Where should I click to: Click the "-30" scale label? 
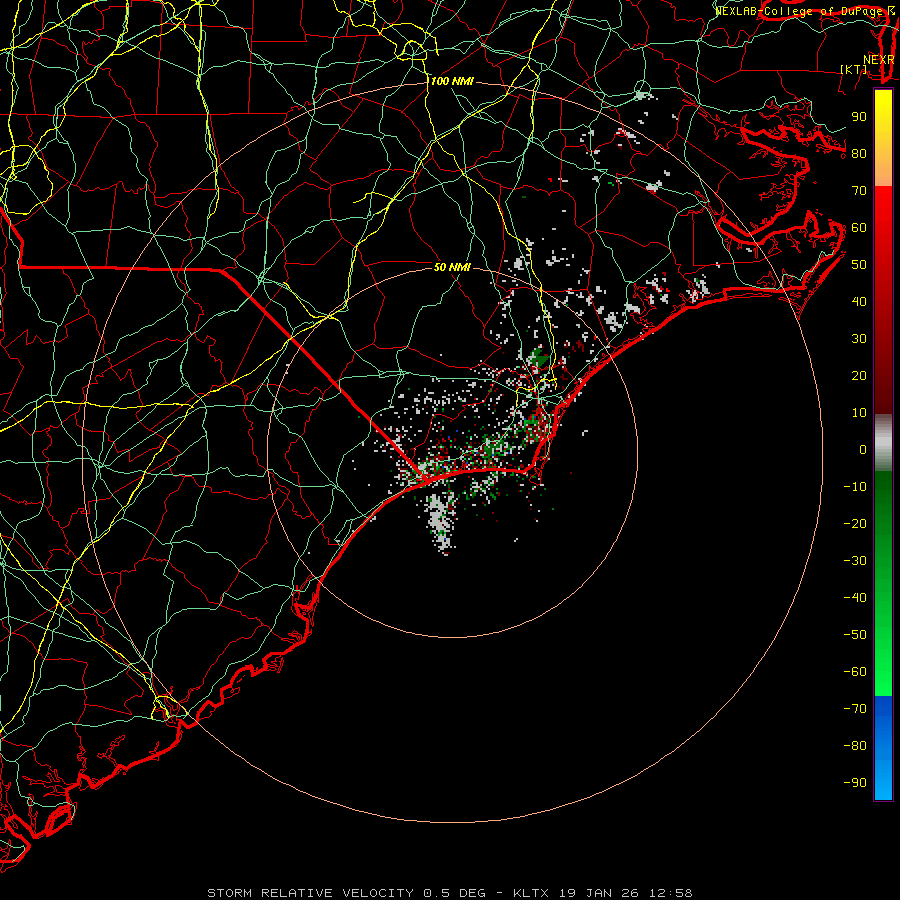coord(855,561)
